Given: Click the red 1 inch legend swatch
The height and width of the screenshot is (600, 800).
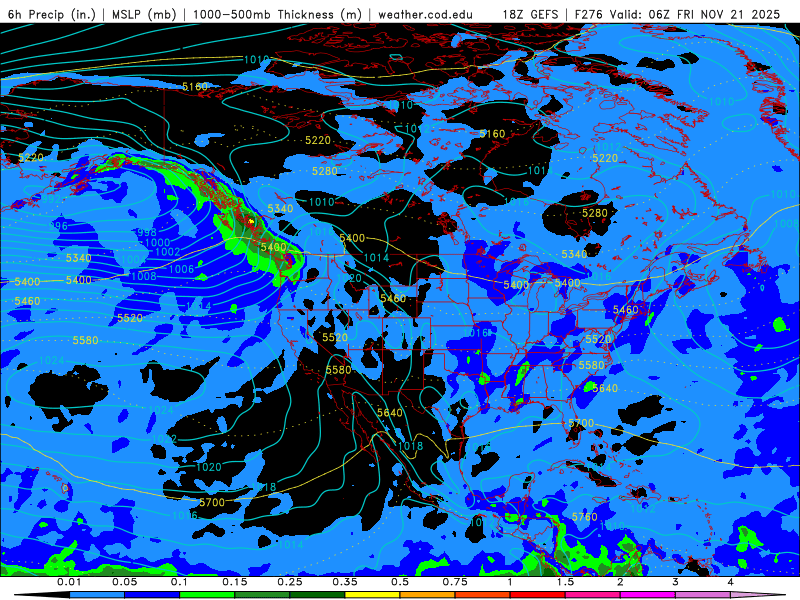Looking at the screenshot, I should click(538, 595).
